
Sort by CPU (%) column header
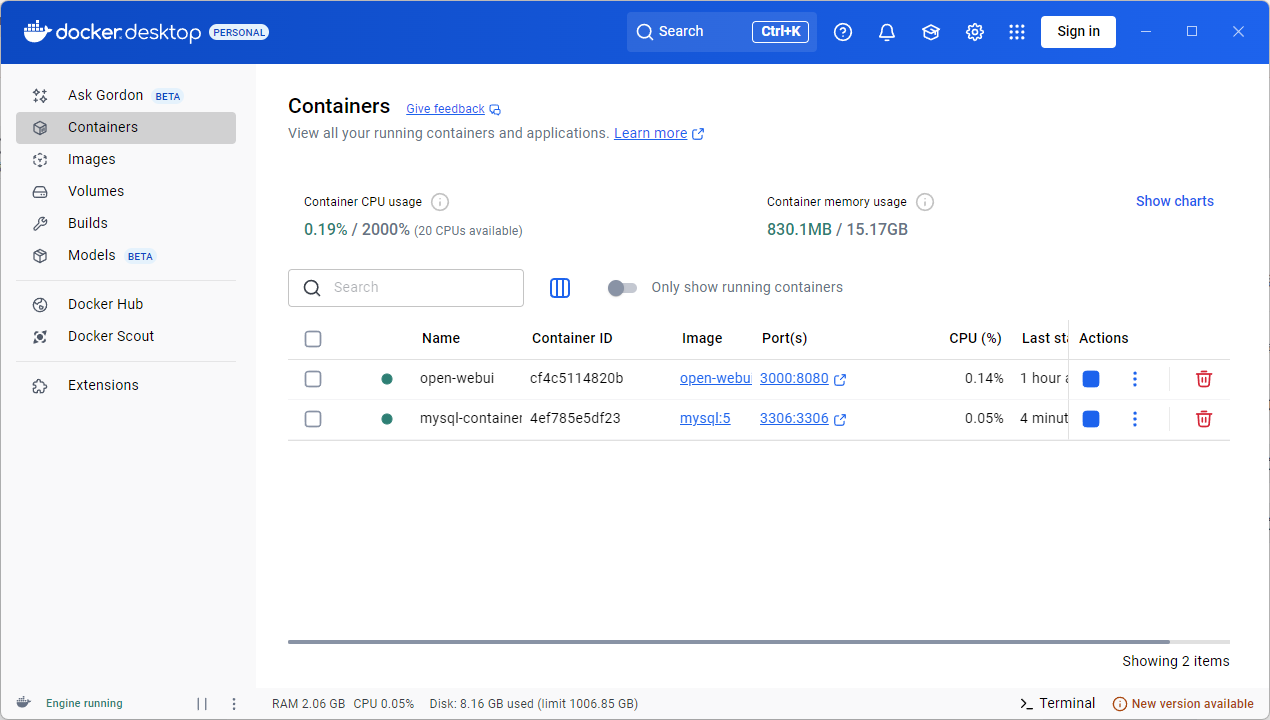click(975, 339)
